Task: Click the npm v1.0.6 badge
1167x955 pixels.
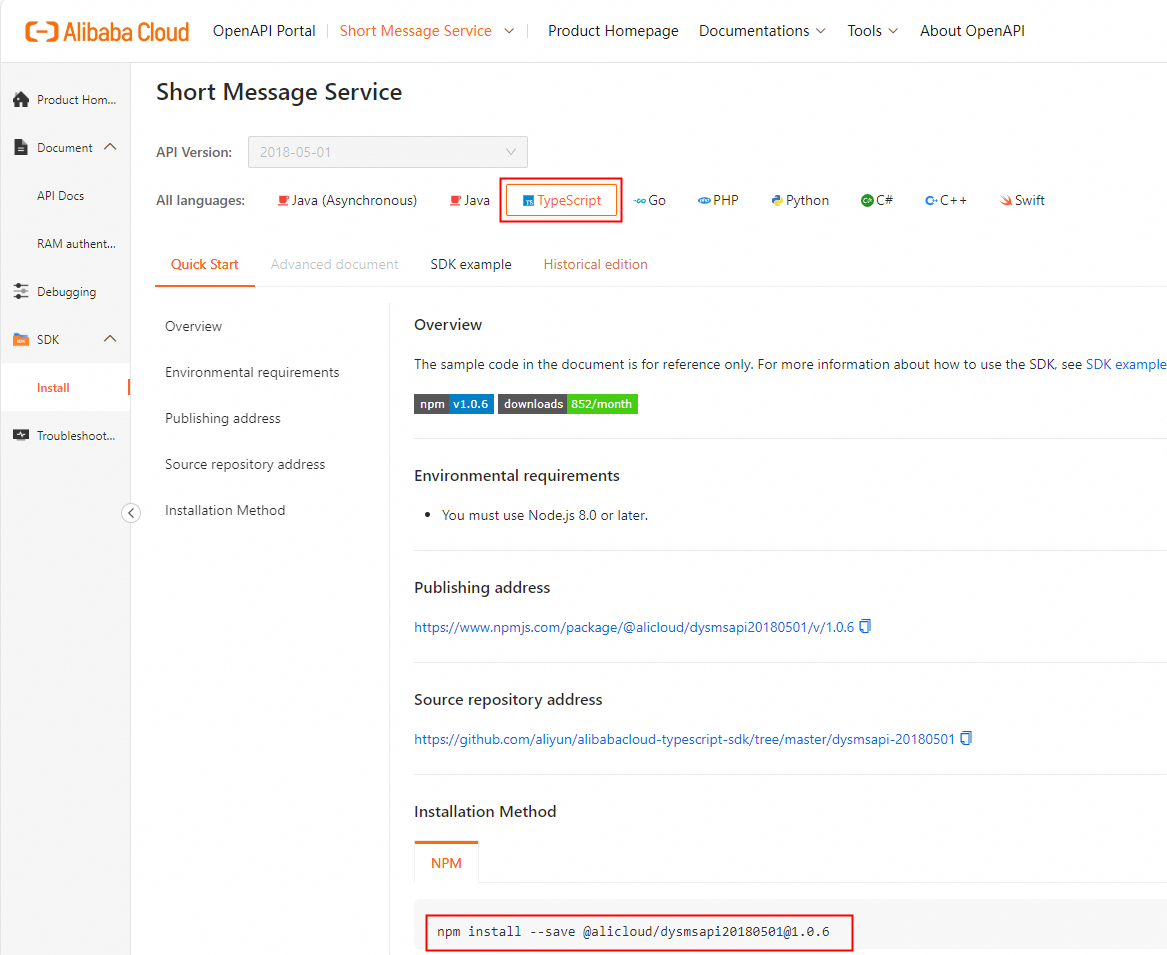Action: 454,404
